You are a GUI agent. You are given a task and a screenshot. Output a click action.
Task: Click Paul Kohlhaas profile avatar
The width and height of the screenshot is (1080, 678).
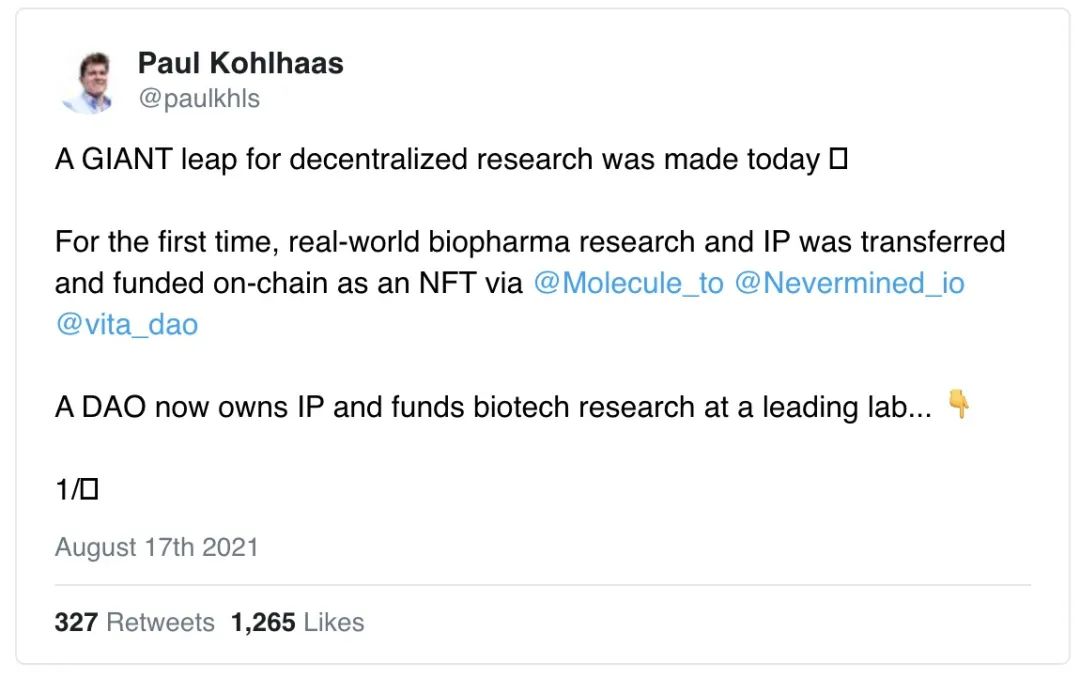point(88,82)
